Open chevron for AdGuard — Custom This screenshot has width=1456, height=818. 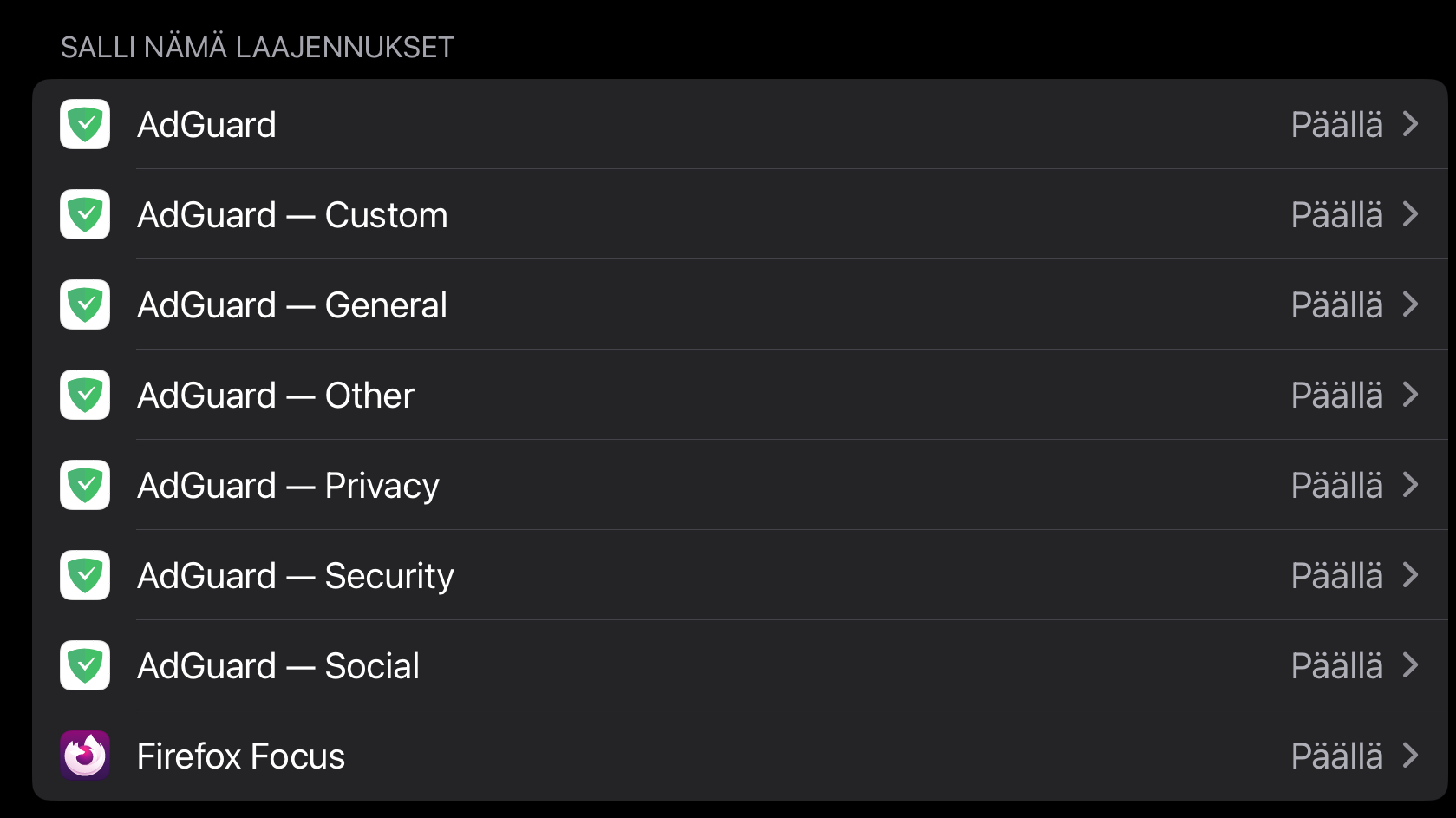[x=1411, y=214]
